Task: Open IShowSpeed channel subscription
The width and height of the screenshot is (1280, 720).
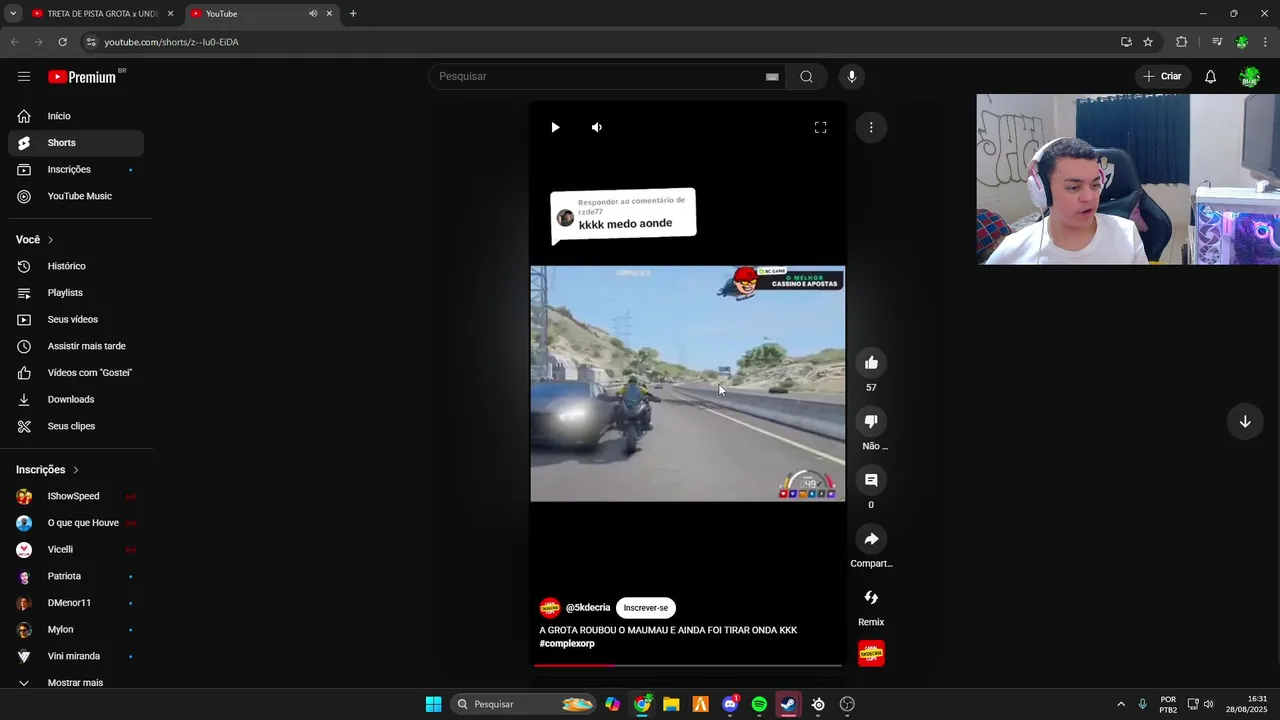Action: click(76, 496)
